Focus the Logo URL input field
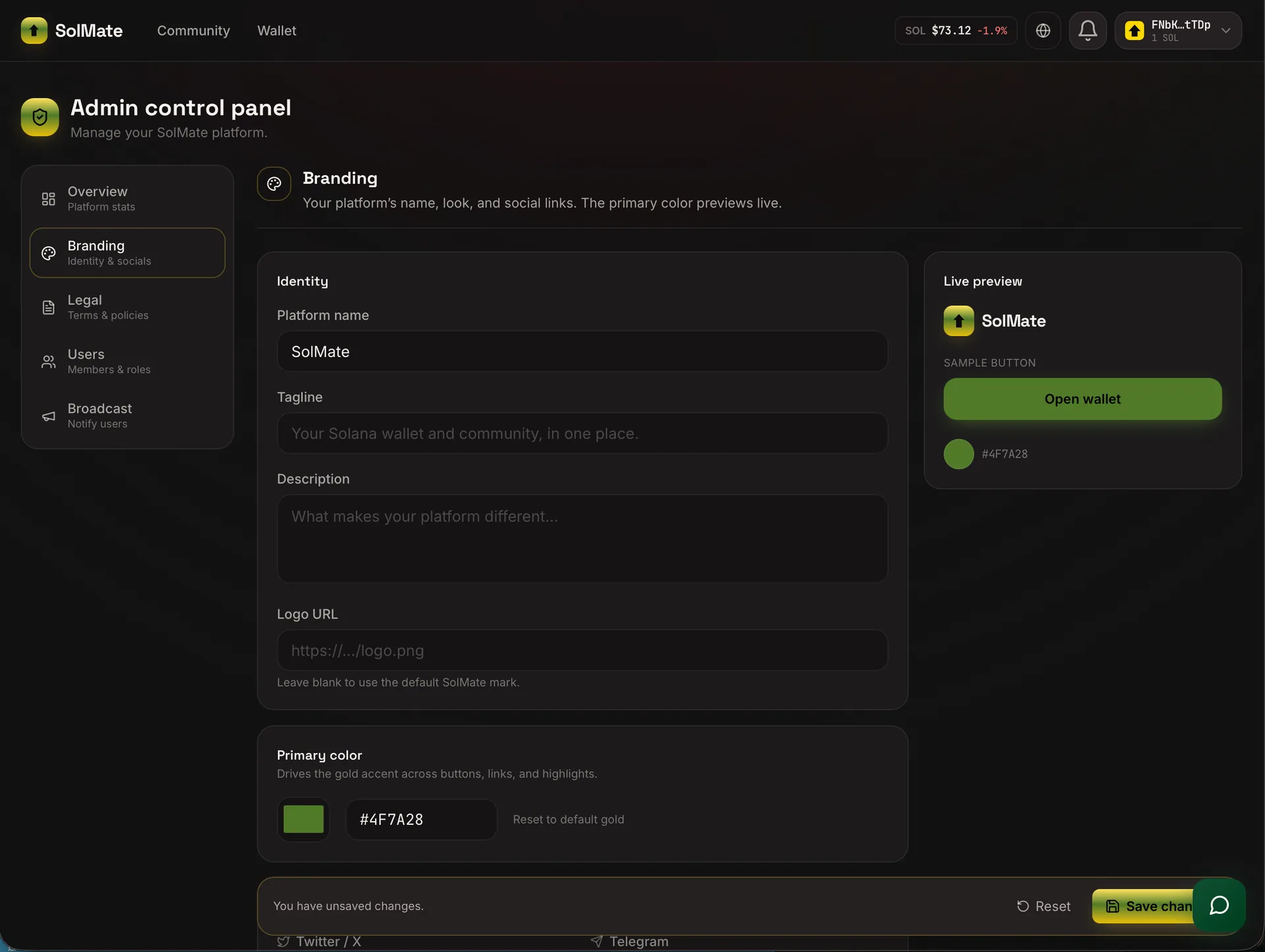 click(x=582, y=650)
